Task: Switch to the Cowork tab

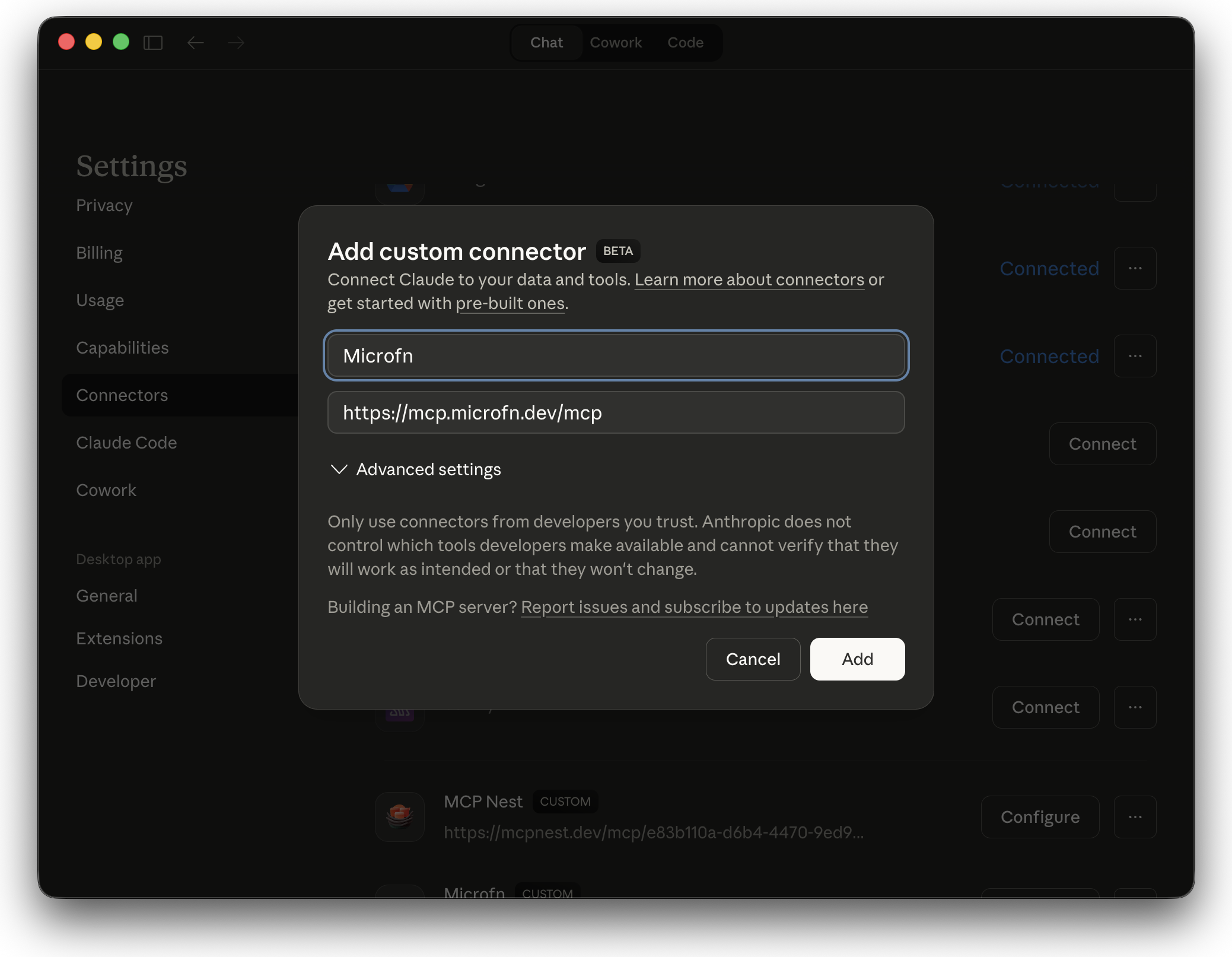Action: coord(616,43)
